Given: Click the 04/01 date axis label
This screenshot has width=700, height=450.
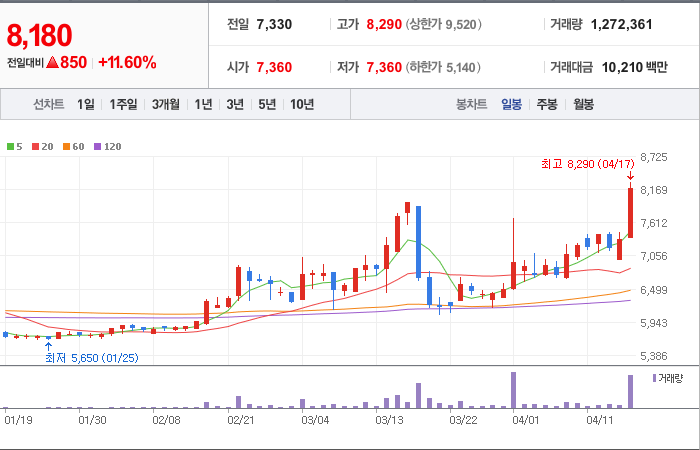Looking at the screenshot, I should point(526,420).
